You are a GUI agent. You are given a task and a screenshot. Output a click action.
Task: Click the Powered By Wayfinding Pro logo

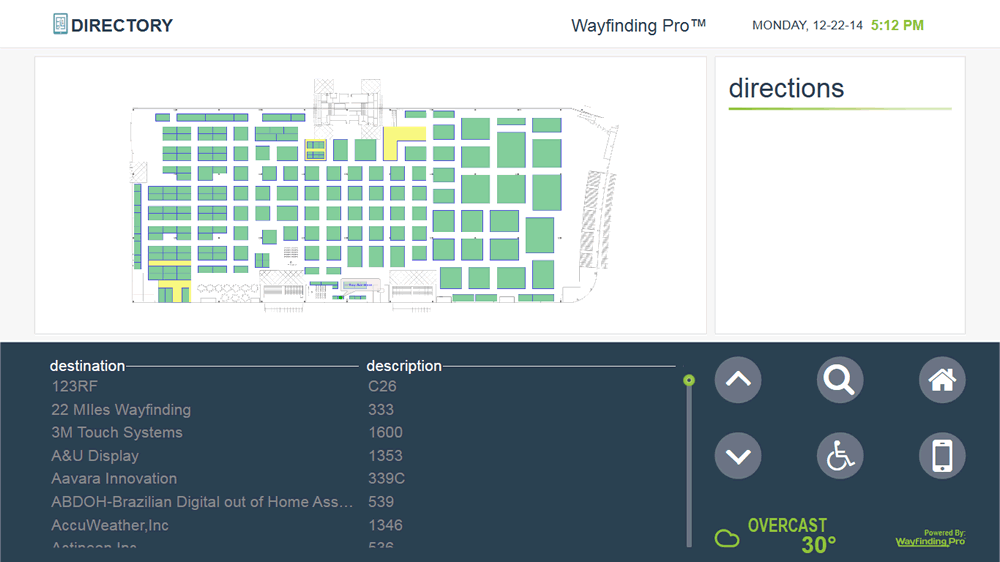coord(930,539)
